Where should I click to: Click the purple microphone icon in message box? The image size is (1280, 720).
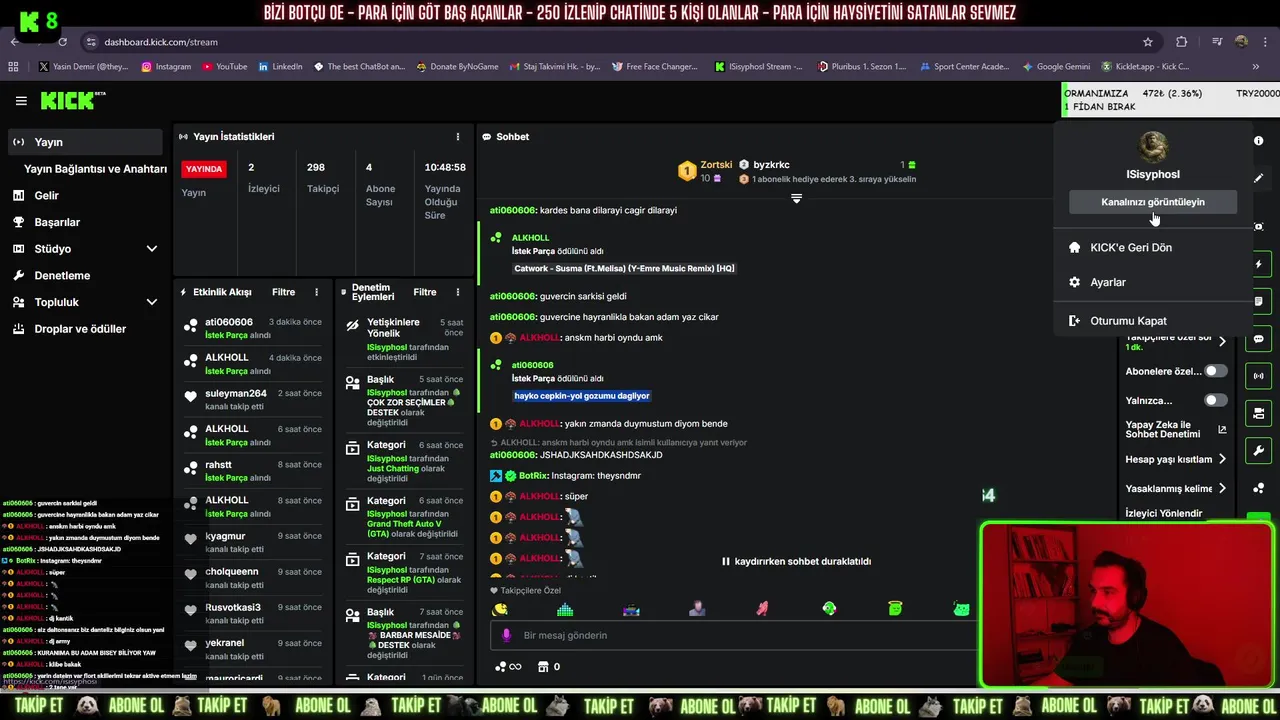coord(506,635)
